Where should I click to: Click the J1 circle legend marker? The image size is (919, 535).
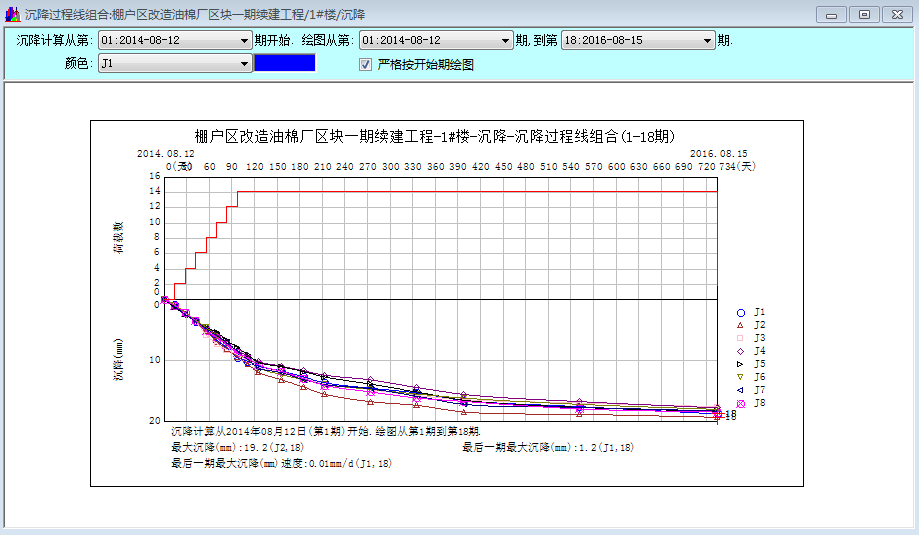coord(740,313)
